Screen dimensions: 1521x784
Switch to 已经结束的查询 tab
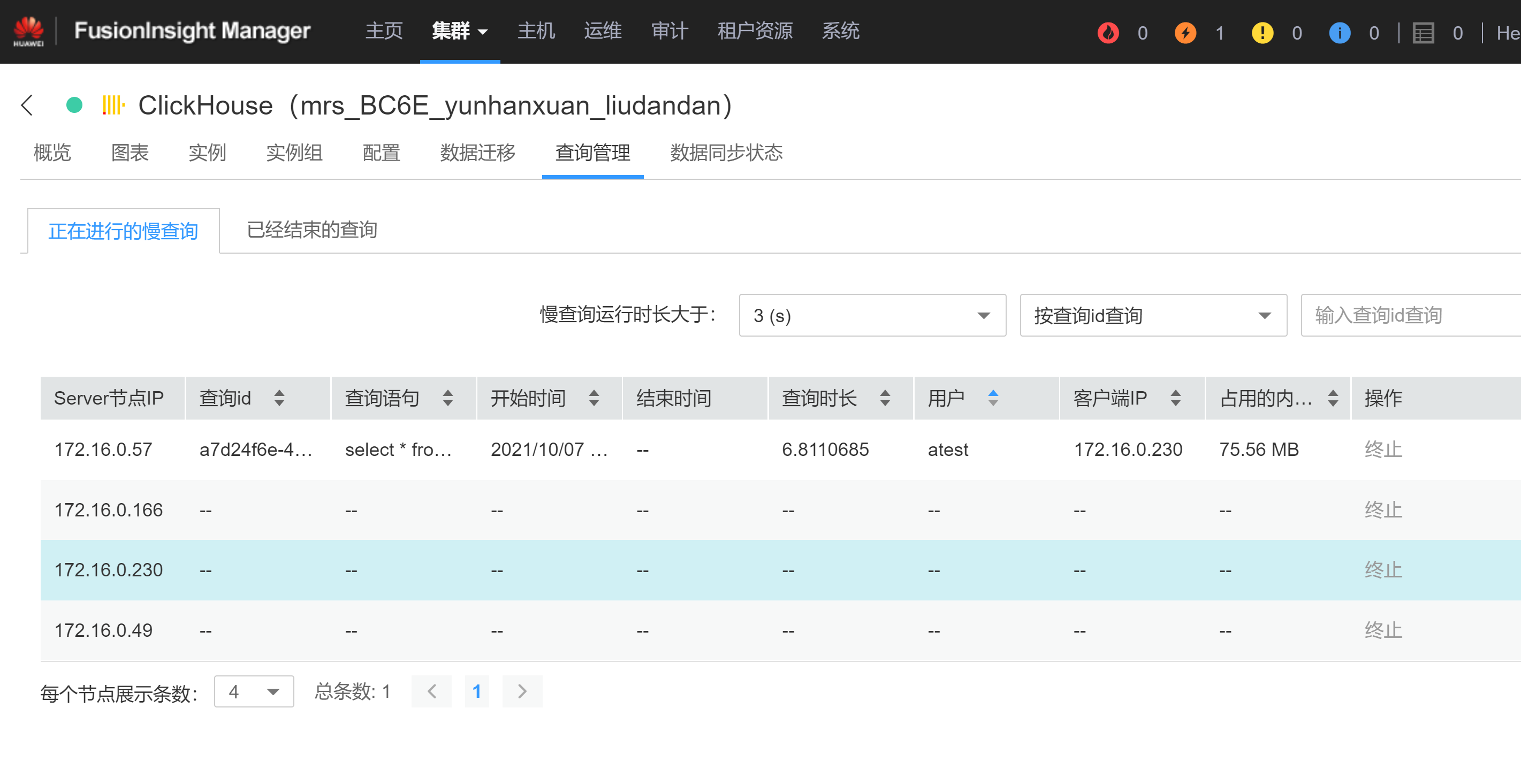(312, 230)
